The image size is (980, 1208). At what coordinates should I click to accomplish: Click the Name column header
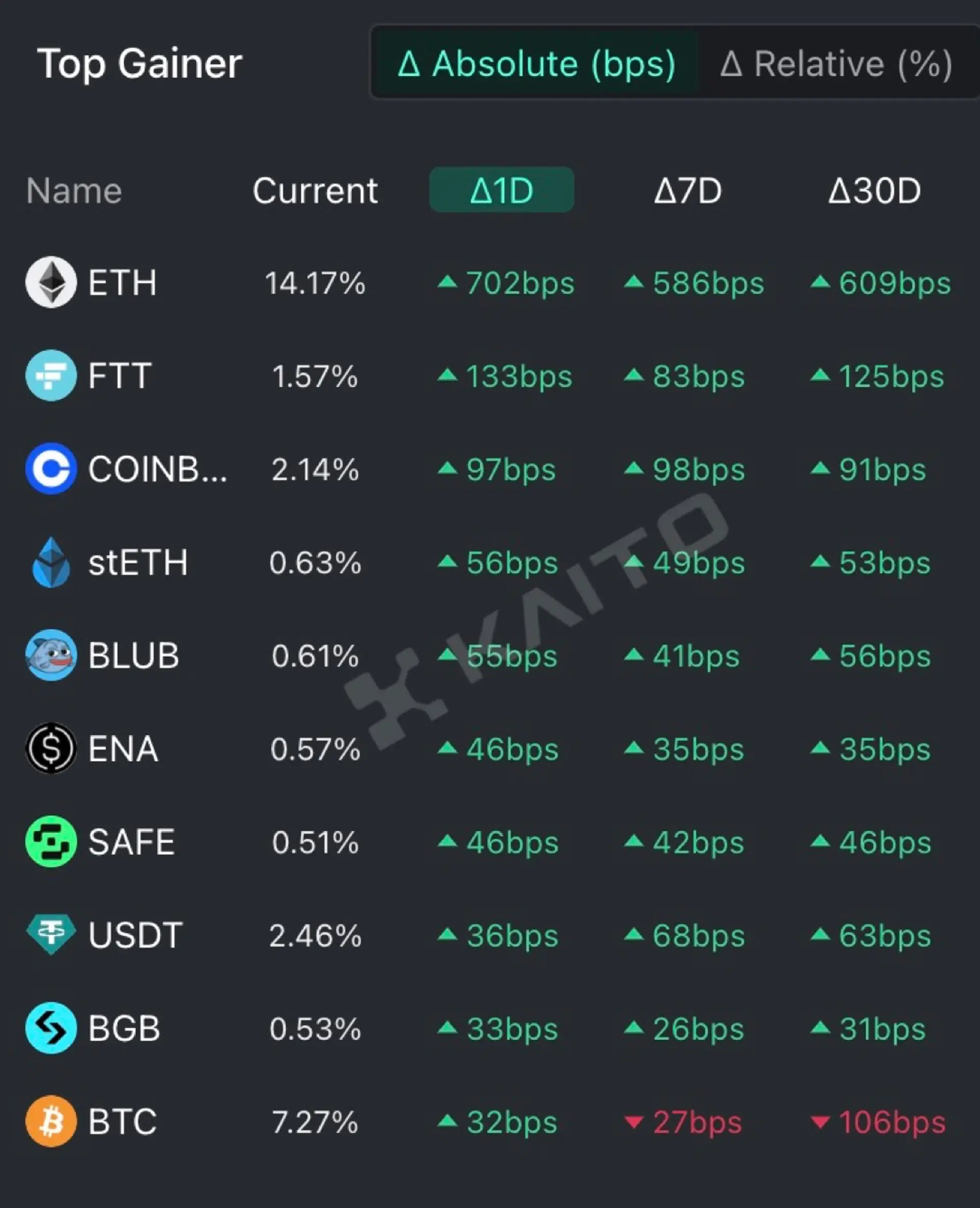(74, 190)
